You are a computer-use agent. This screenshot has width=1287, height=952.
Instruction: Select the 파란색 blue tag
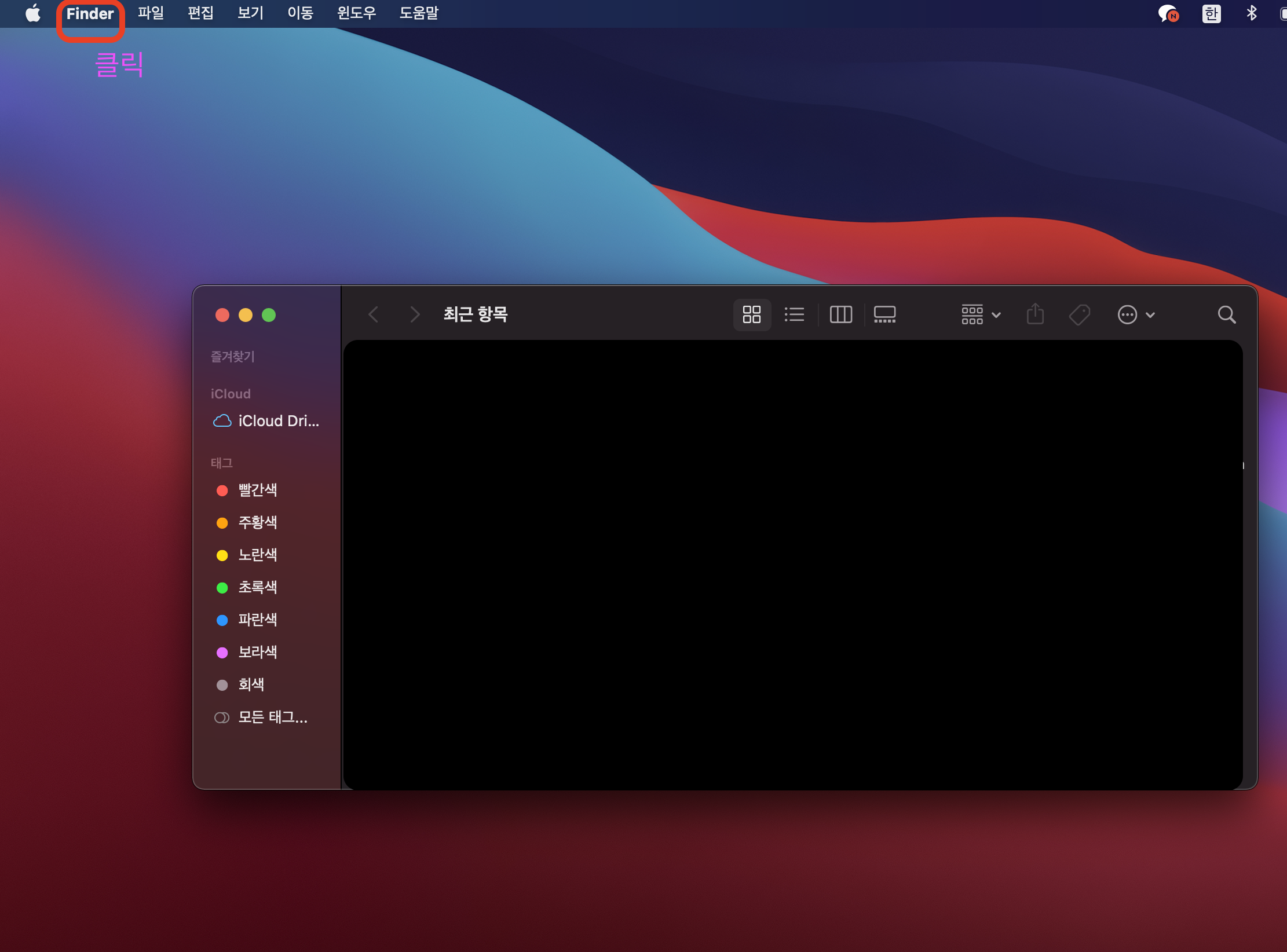coord(257,620)
